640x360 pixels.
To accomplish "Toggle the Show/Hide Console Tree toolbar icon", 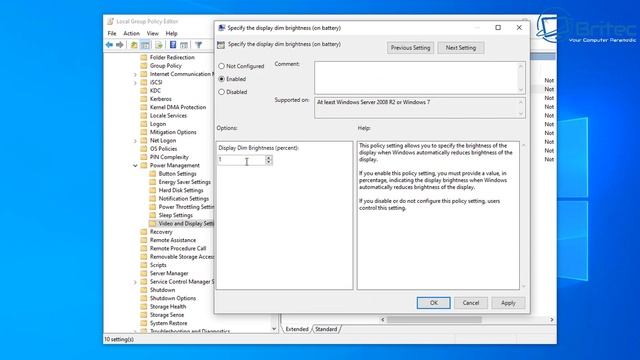I will click(145, 45).
